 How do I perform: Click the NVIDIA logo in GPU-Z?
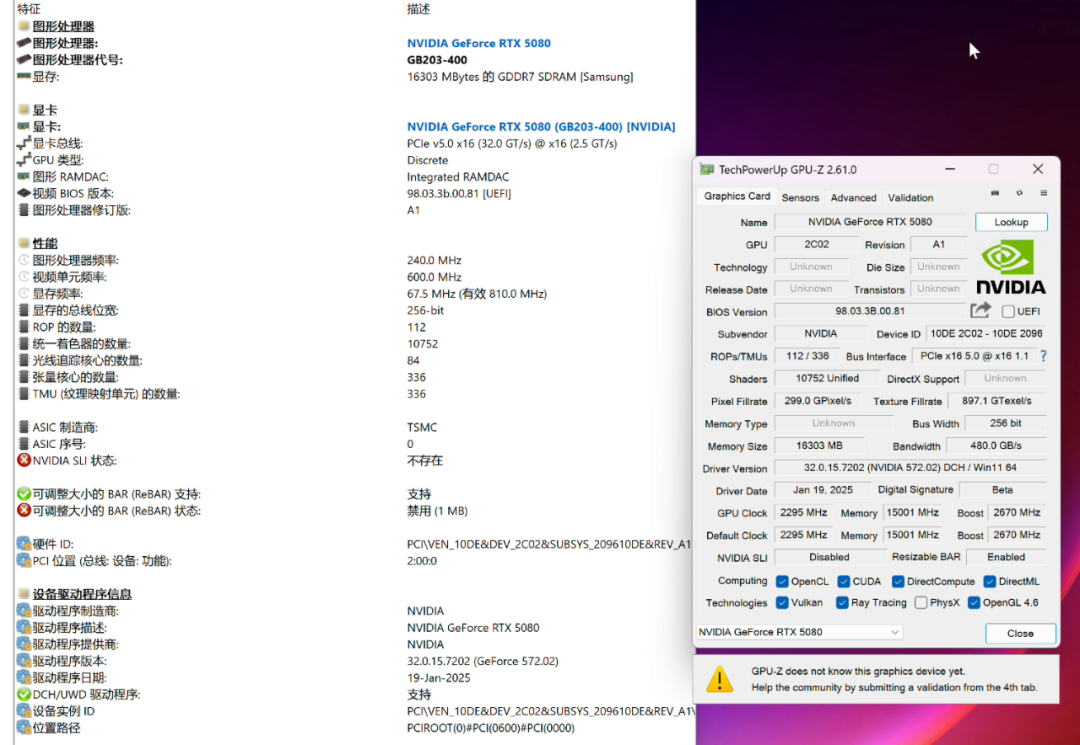tap(1010, 266)
